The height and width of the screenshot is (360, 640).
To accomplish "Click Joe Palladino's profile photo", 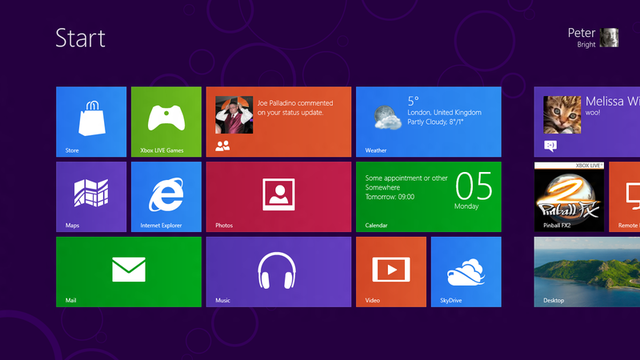I will [234, 115].
